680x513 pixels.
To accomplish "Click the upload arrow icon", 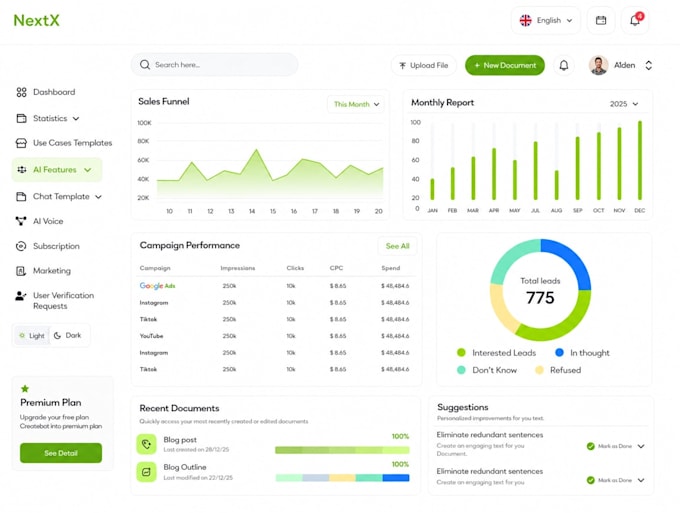I will pos(402,65).
